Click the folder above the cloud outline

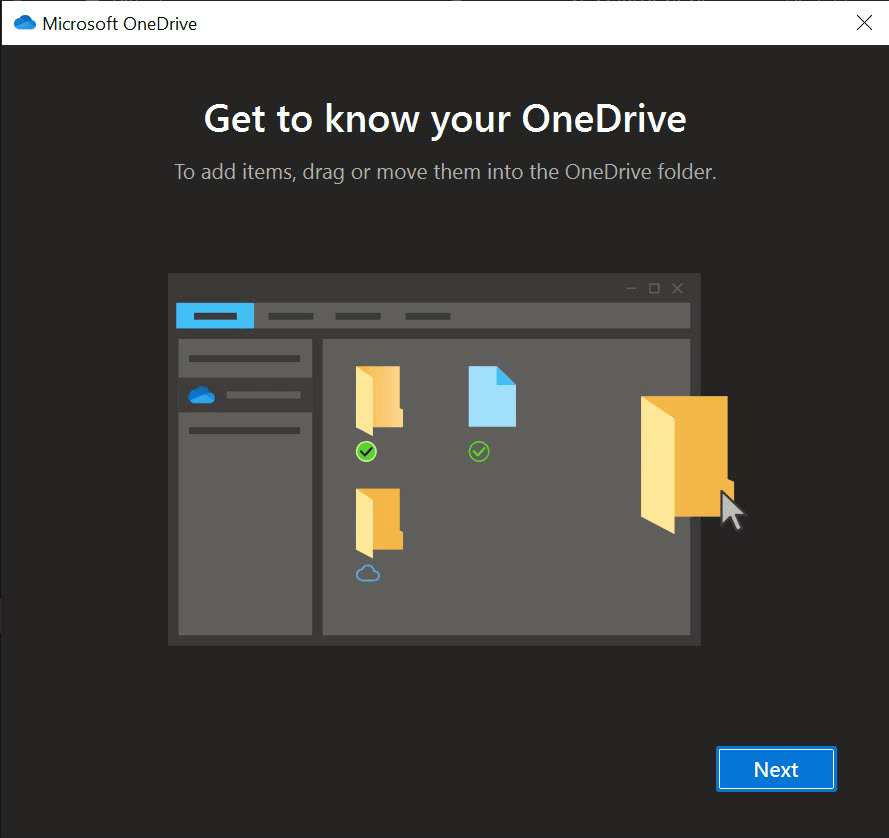378,521
